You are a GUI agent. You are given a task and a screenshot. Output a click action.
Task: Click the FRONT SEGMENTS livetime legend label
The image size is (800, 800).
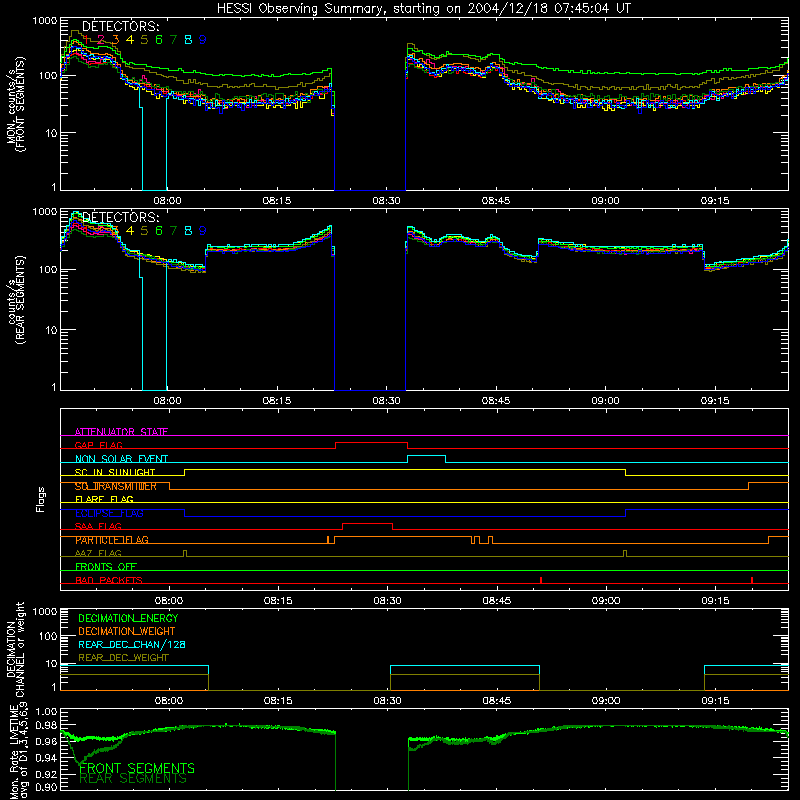click(x=137, y=768)
